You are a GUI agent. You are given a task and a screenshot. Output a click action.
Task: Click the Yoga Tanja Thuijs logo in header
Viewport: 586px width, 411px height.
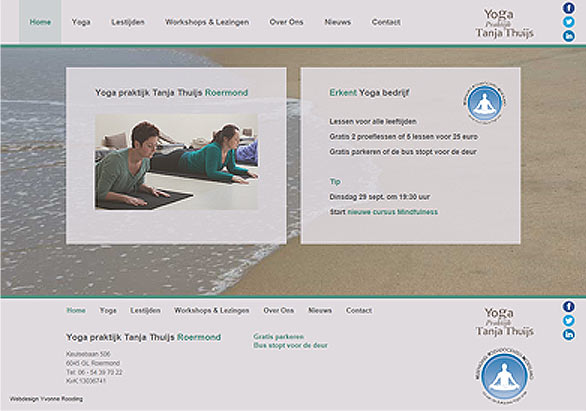[x=504, y=24]
